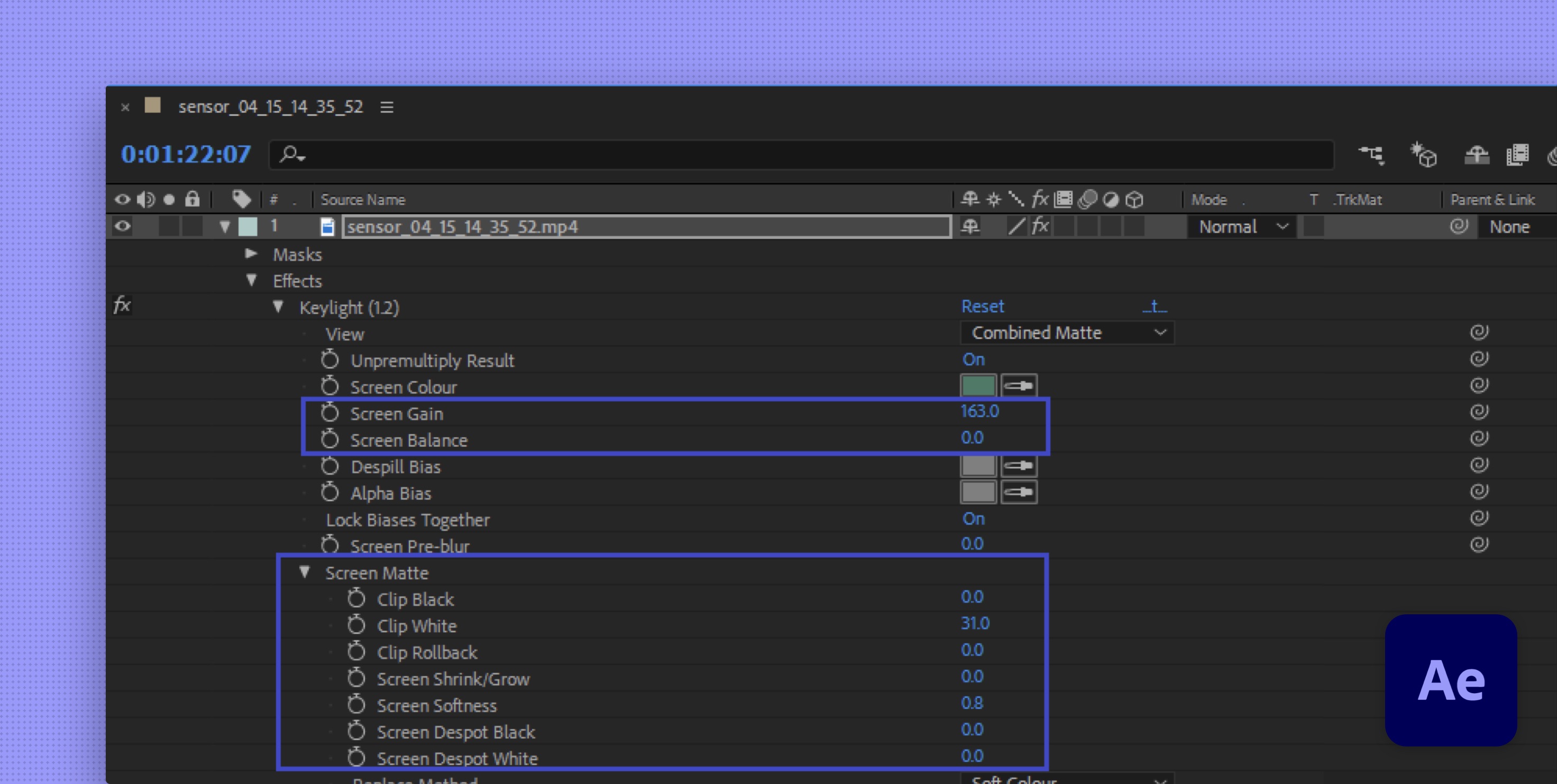Toggle Unpremultiply Result On value

(973, 359)
